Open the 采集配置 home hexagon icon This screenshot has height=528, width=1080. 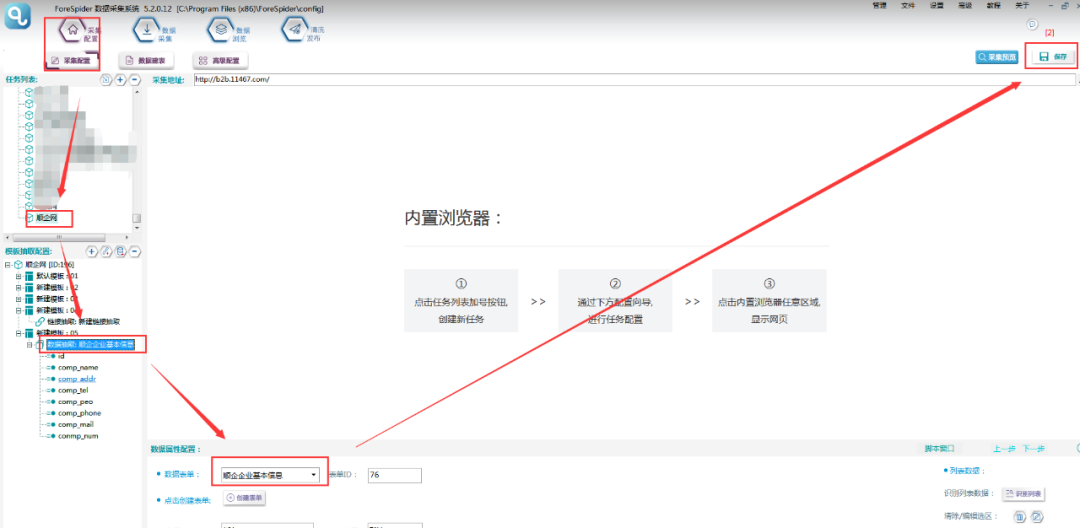[x=73, y=30]
